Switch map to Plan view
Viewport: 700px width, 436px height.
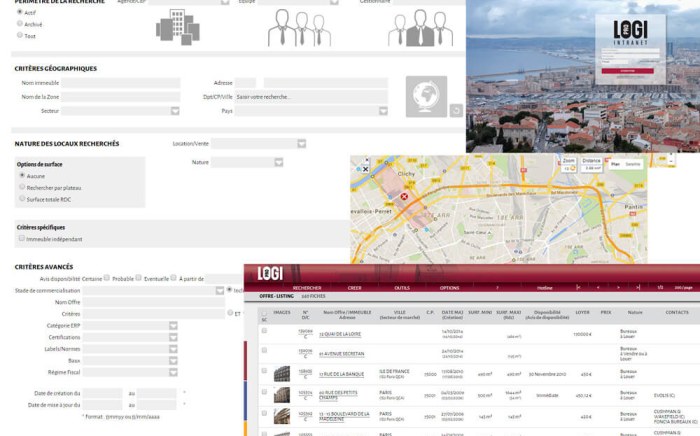616,164
